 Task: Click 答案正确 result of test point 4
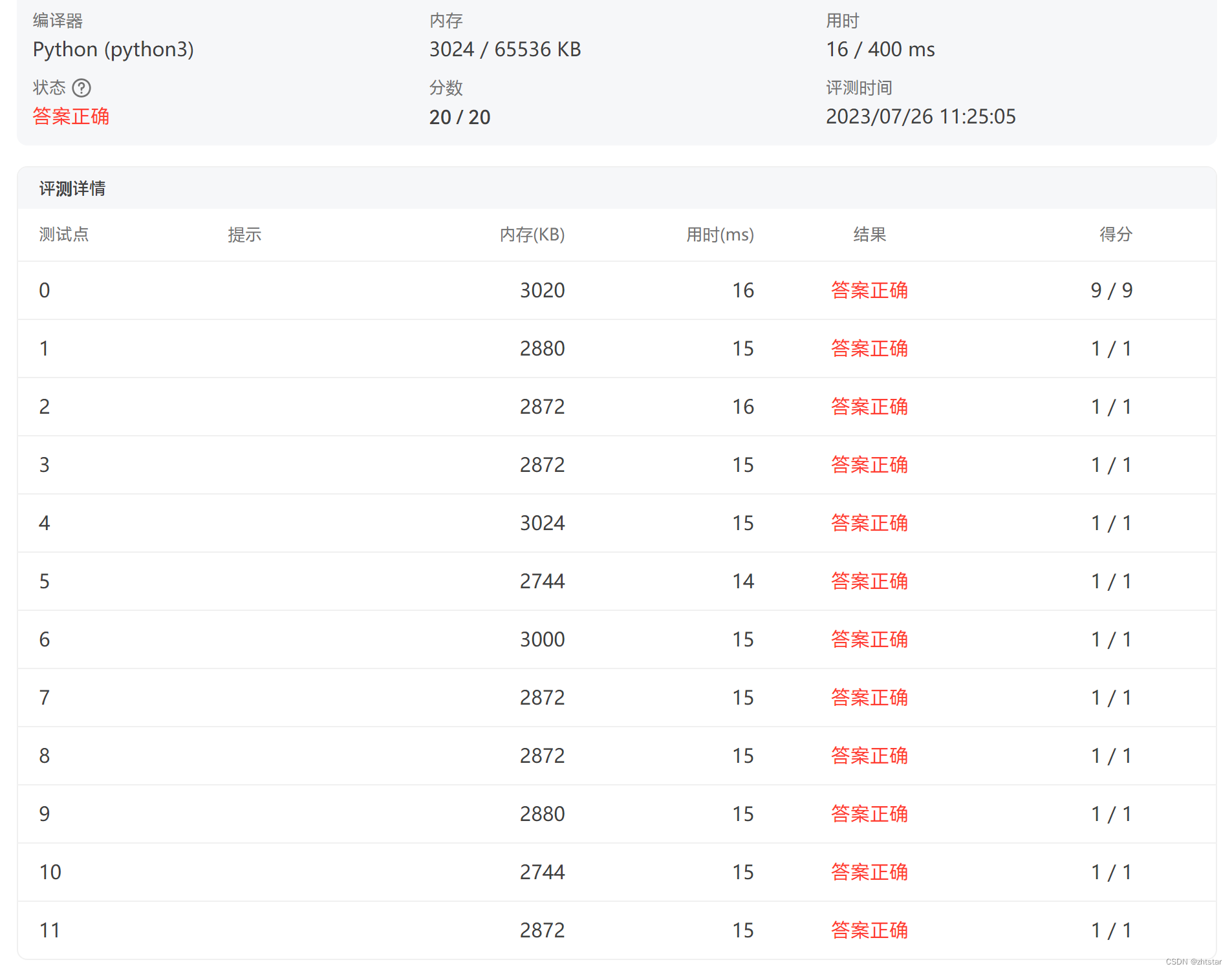869,523
